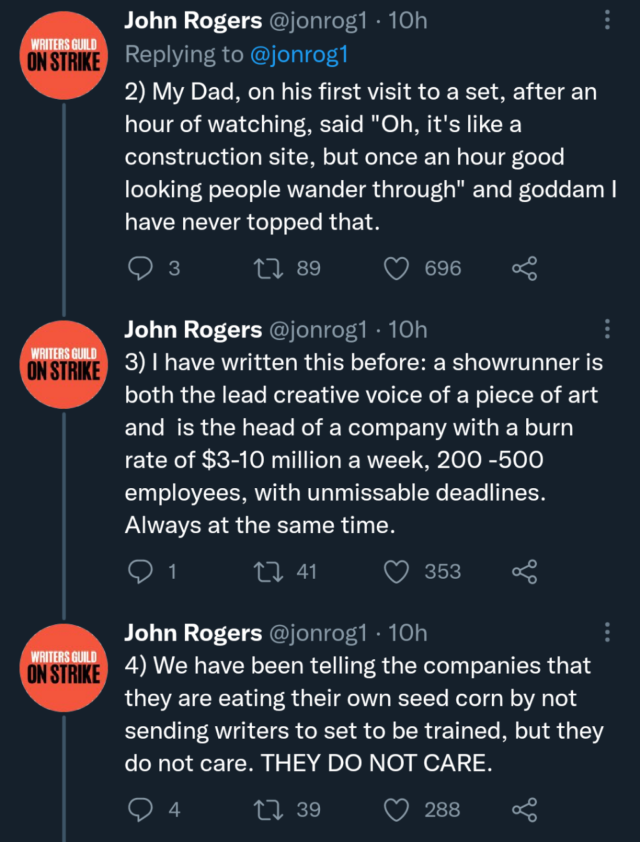
Task: Like the 'THEY DO NOT CARE' tweet
Action: tap(398, 809)
